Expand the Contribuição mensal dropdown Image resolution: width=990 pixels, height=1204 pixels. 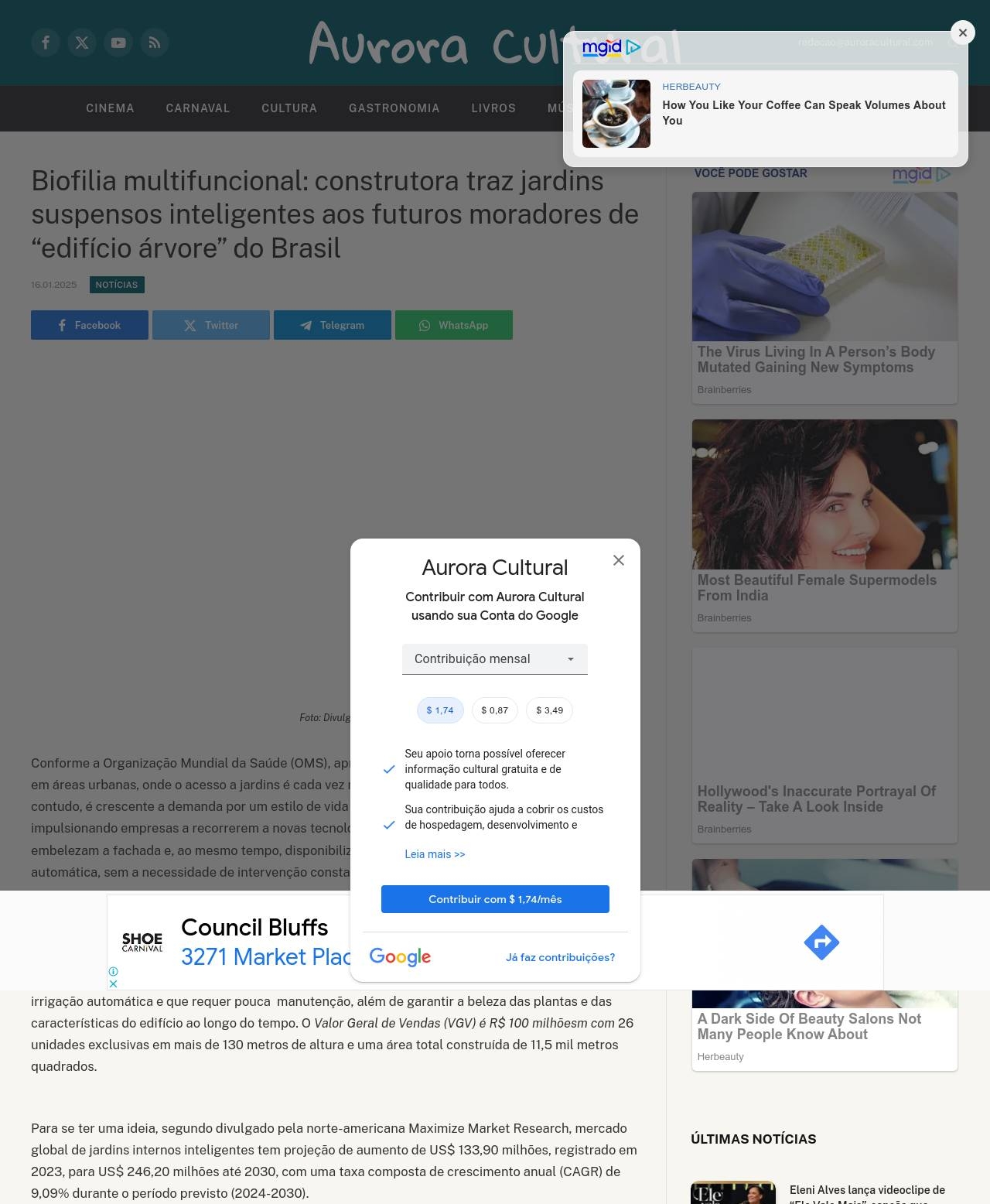coord(495,659)
